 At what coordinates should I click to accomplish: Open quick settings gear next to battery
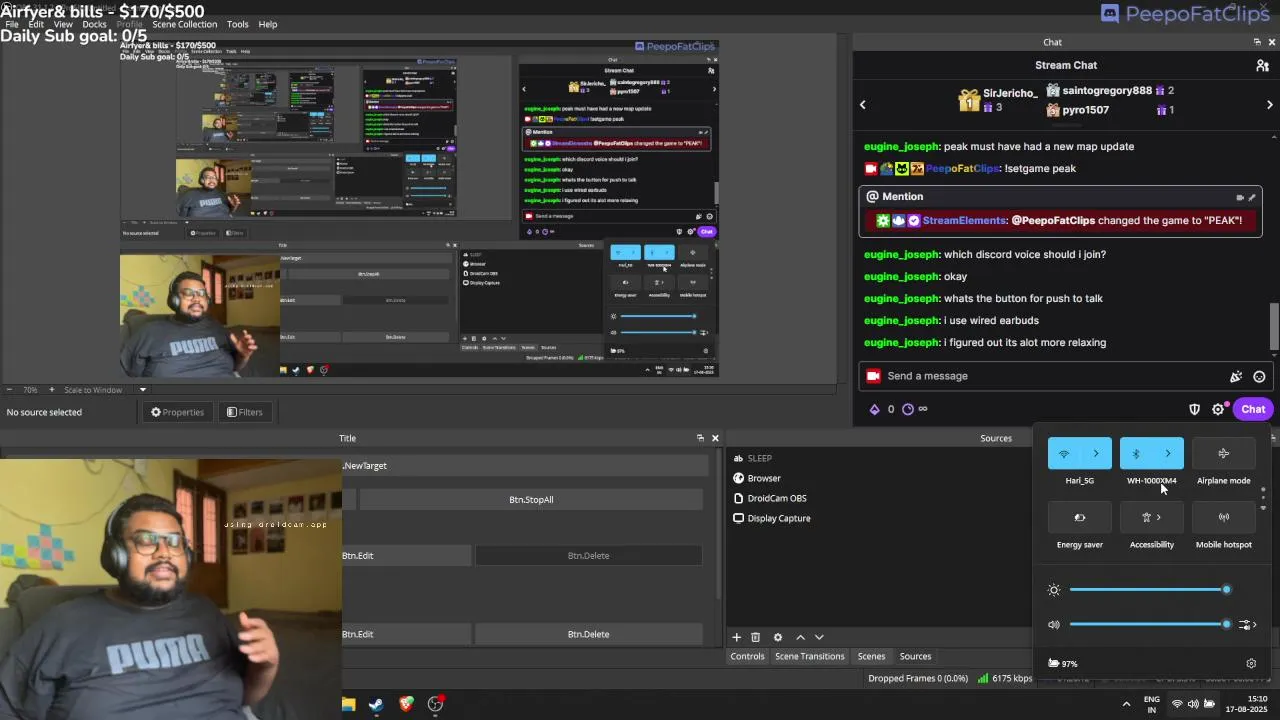pyautogui.click(x=1251, y=663)
